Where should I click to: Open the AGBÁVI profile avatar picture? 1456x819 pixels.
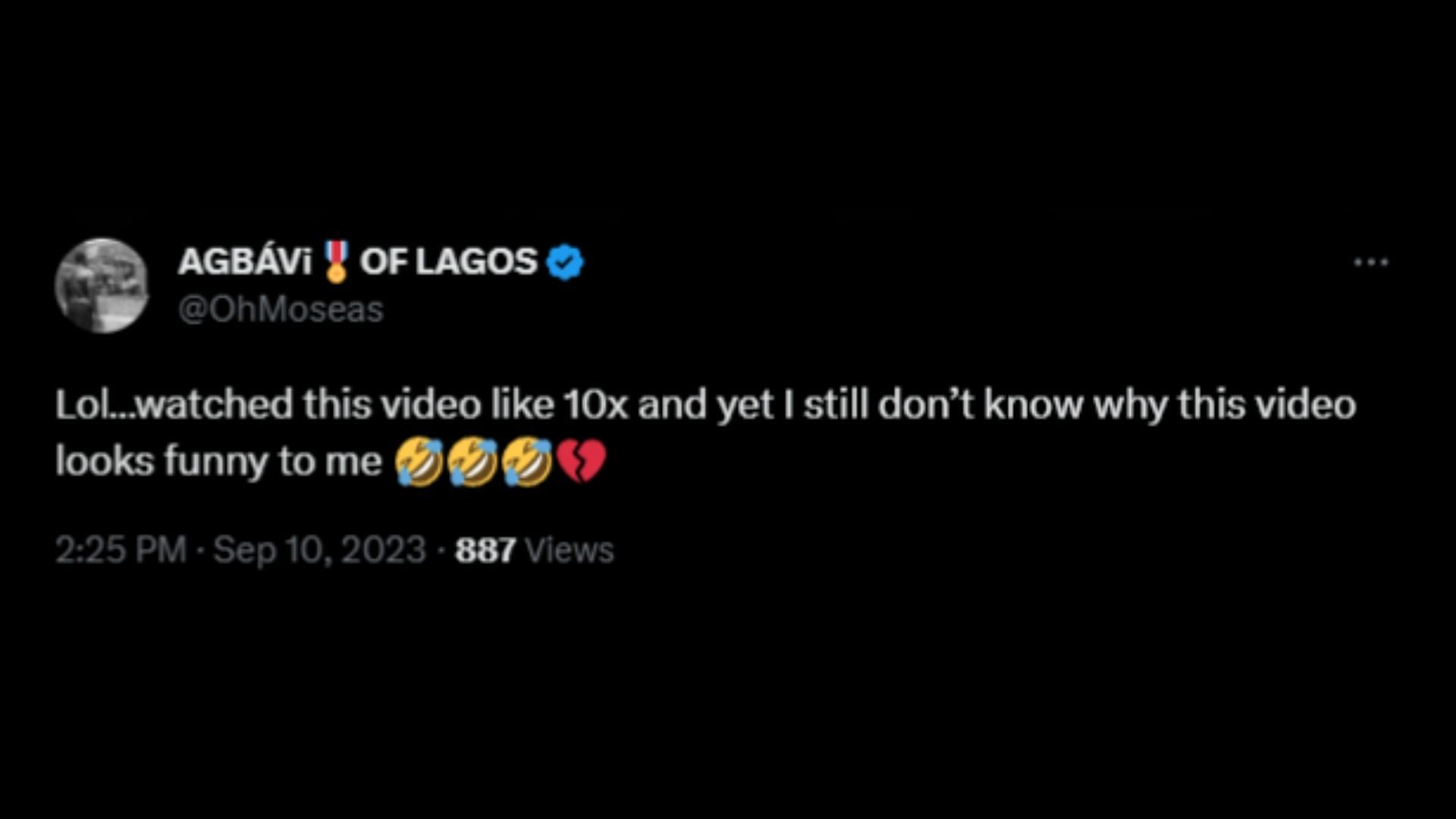point(102,285)
